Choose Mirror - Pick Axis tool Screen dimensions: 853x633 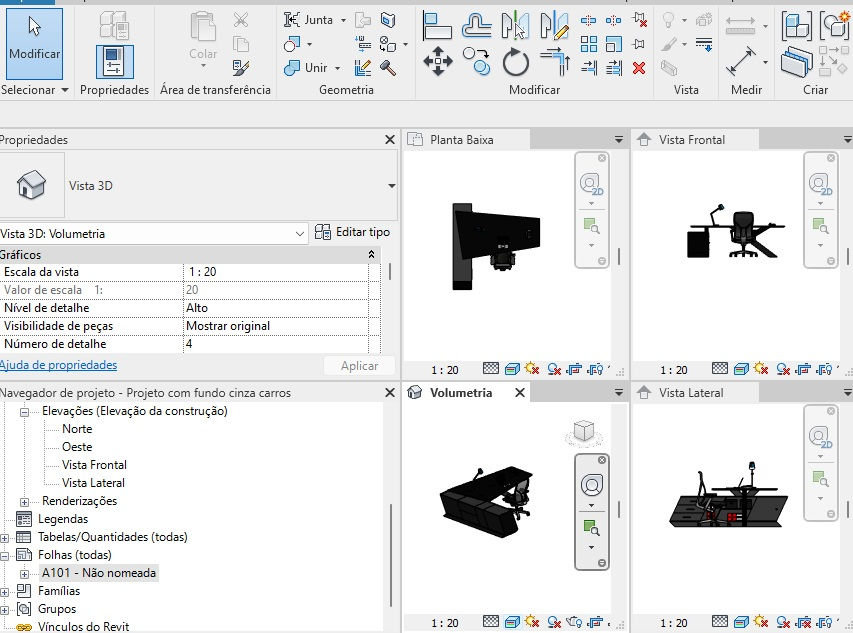(x=515, y=26)
